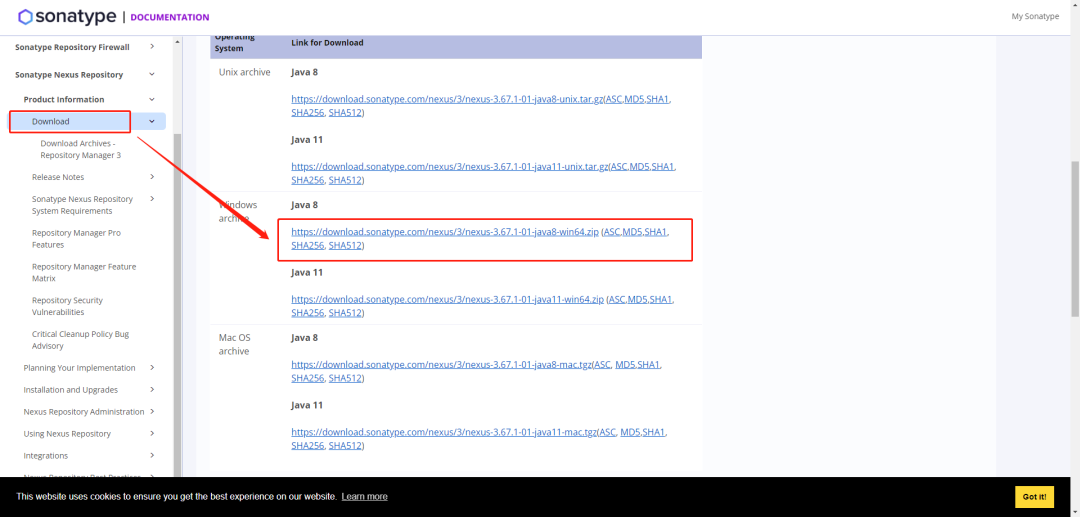Select Download in the sidebar
The width and height of the screenshot is (1080, 517).
pyautogui.click(x=51, y=121)
